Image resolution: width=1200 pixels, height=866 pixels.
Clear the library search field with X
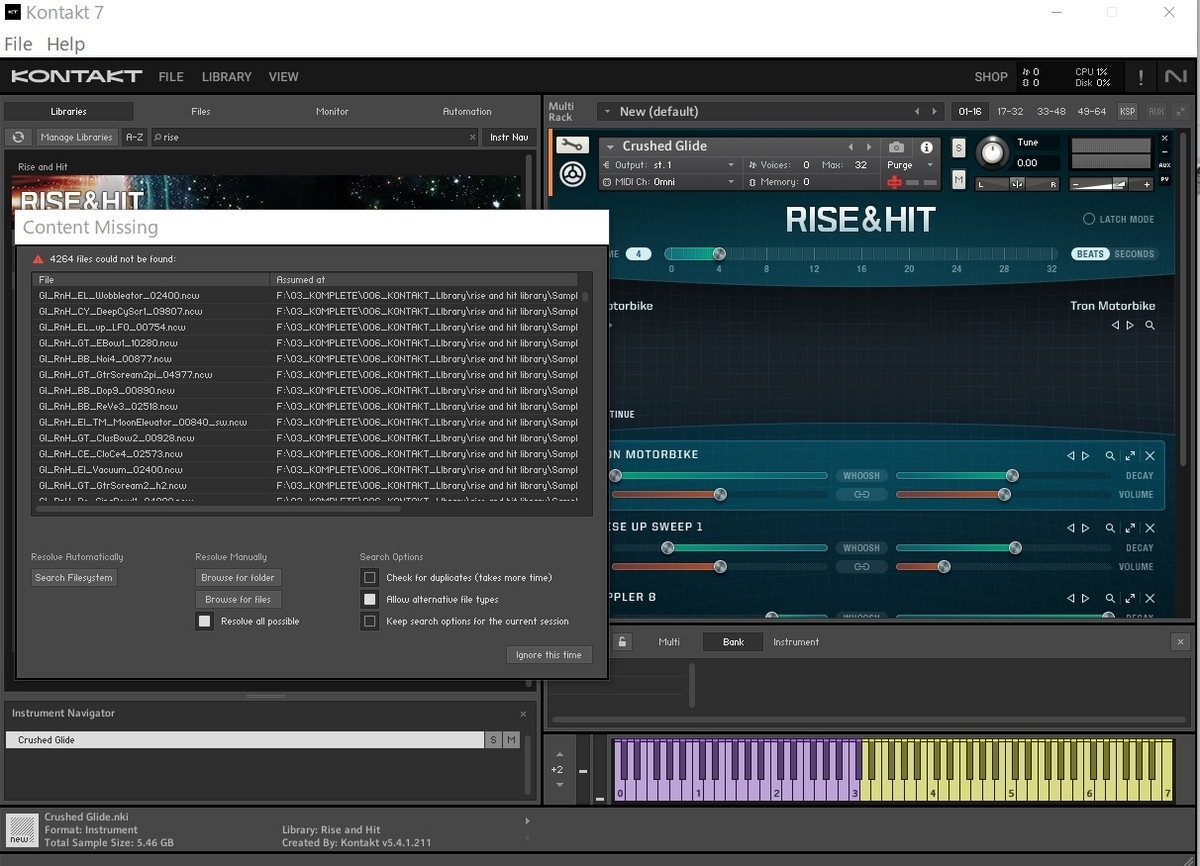(x=473, y=137)
